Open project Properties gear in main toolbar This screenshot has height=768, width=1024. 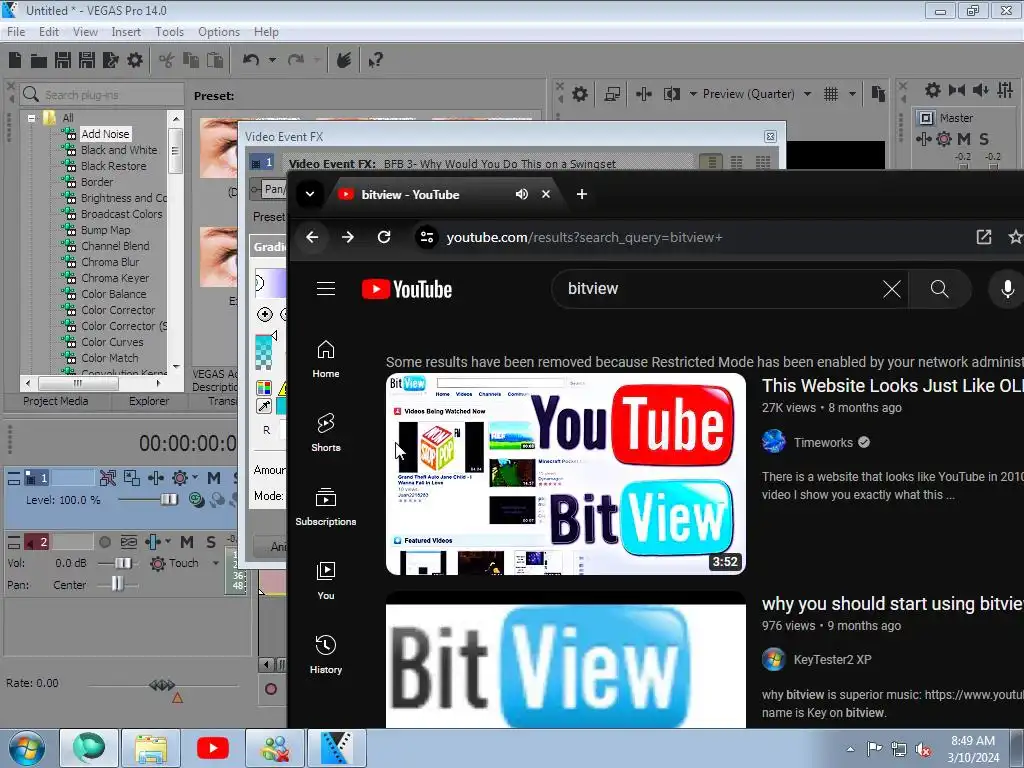click(135, 61)
